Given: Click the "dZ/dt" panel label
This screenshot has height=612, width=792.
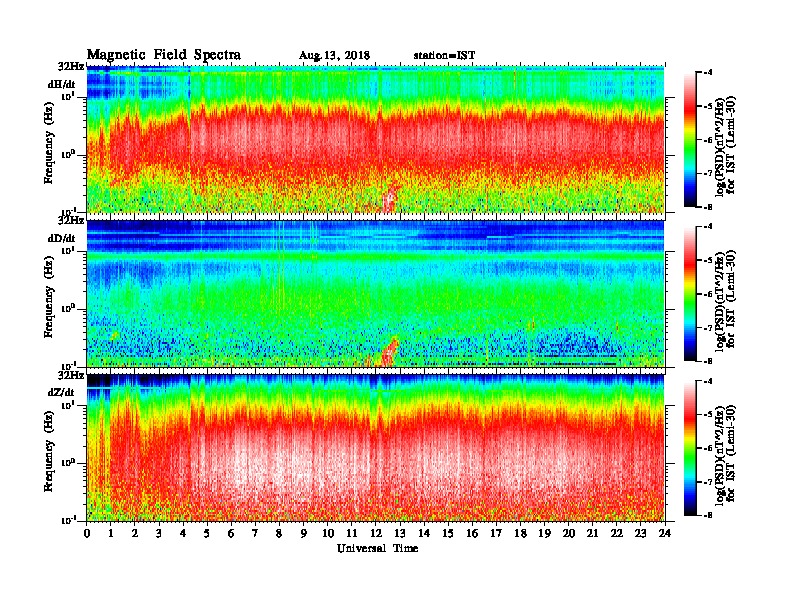Looking at the screenshot, I should (x=61, y=392).
